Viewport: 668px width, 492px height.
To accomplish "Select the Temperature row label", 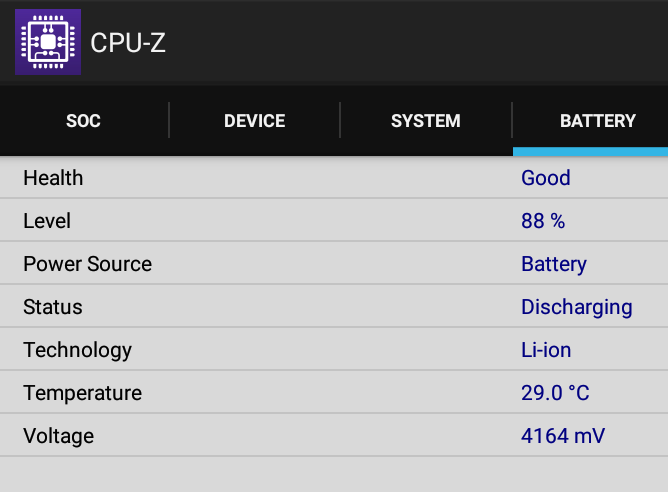I will click(x=83, y=393).
